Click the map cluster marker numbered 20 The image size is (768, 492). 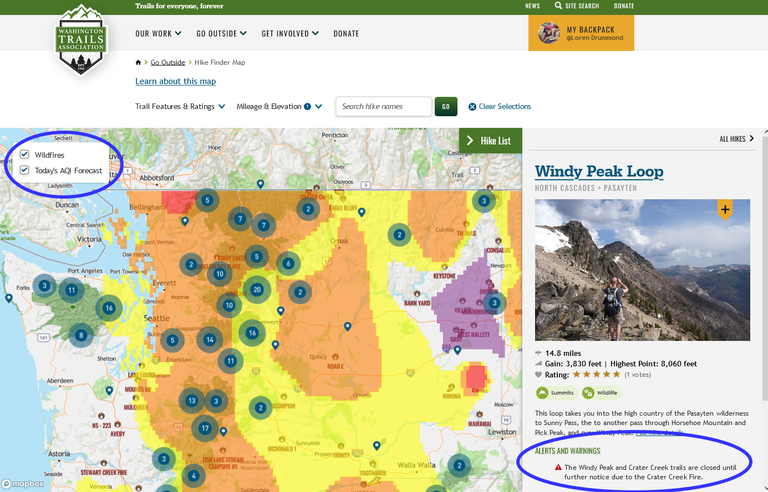257,290
